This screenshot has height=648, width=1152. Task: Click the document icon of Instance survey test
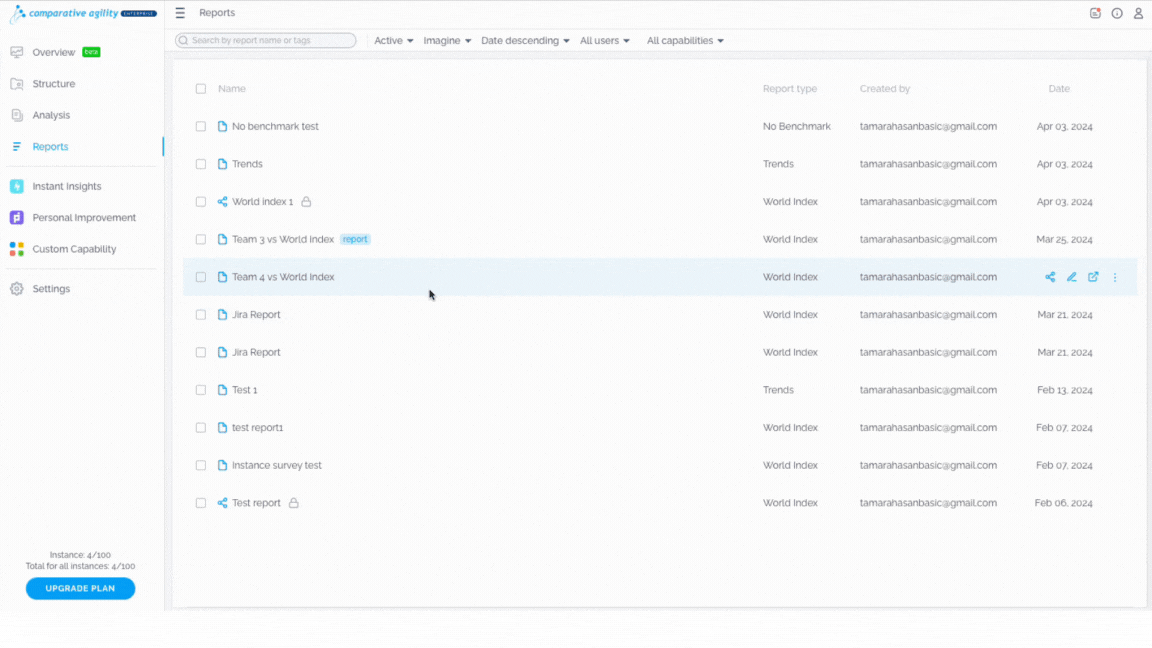tap(223, 465)
